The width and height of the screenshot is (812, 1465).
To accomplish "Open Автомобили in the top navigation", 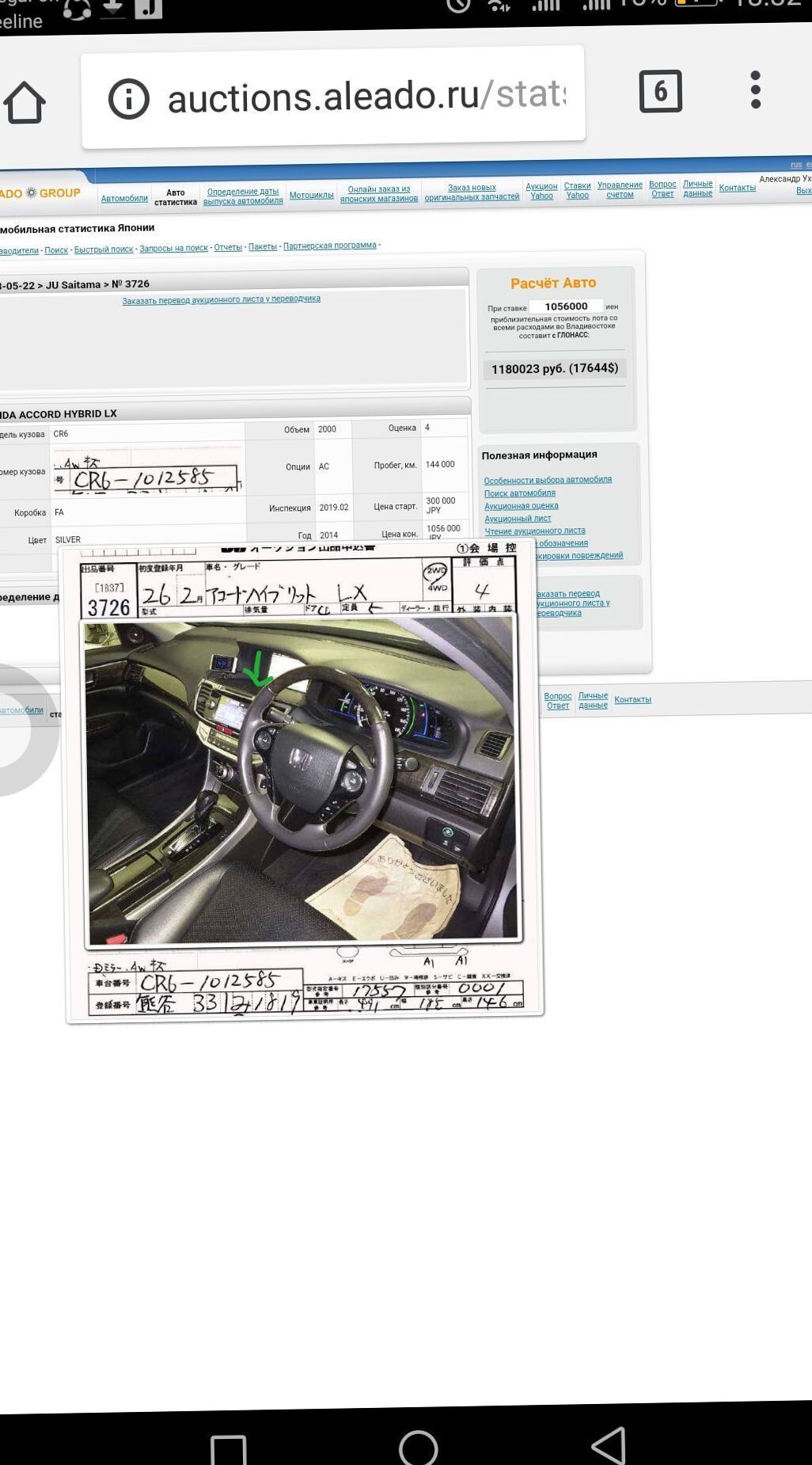I will [124, 198].
